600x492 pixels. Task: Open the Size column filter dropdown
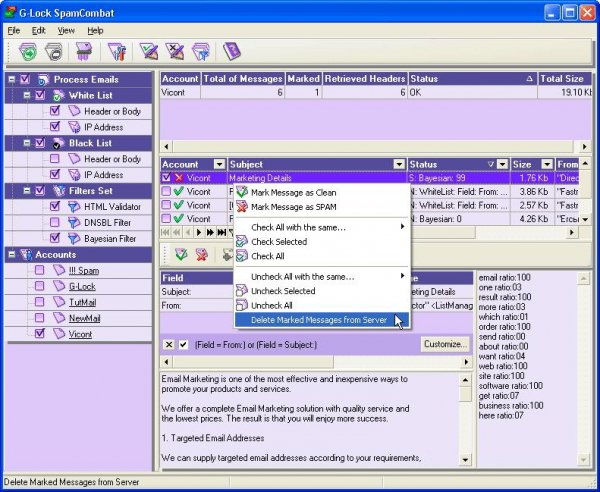pos(548,165)
